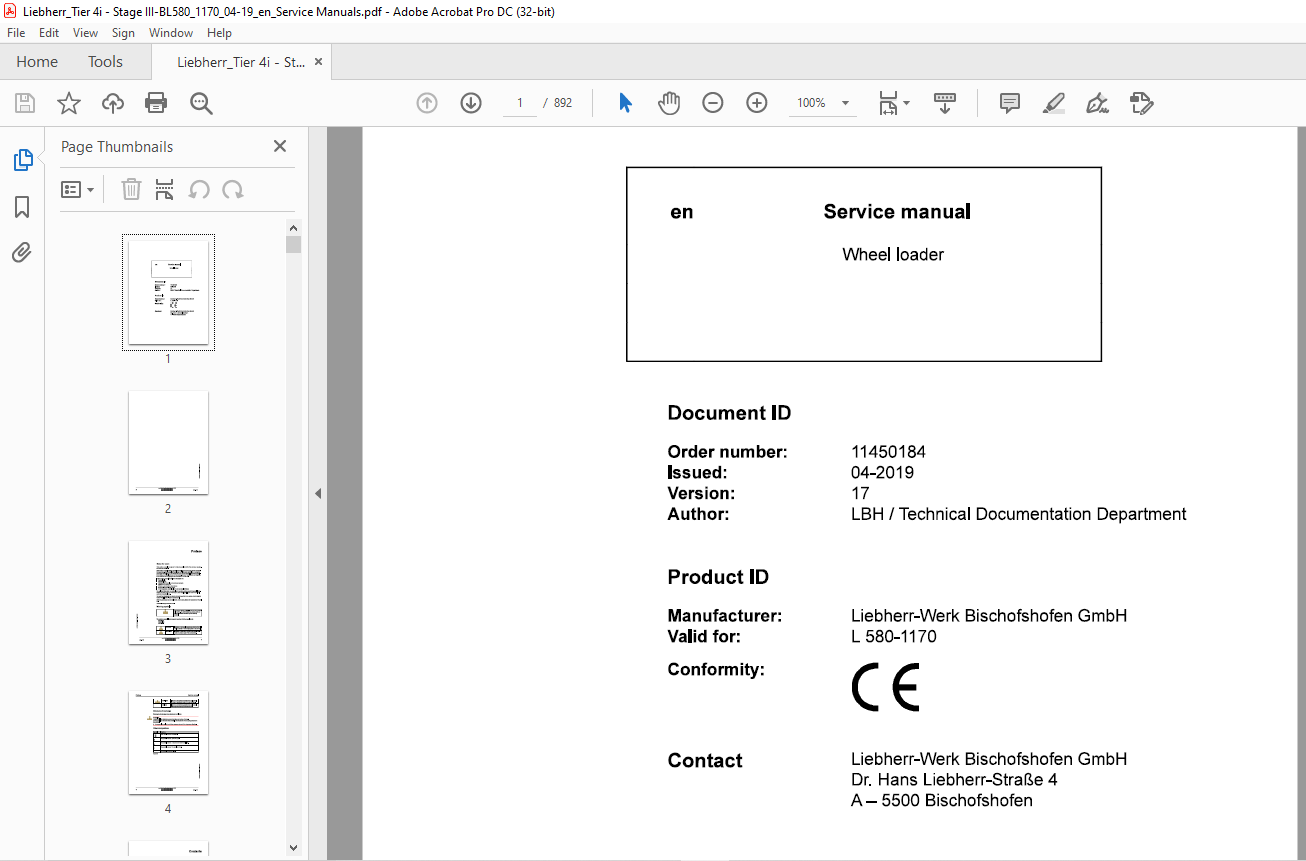Open the Attachments paperclip pane
This screenshot has width=1306, height=861.
pos(22,253)
